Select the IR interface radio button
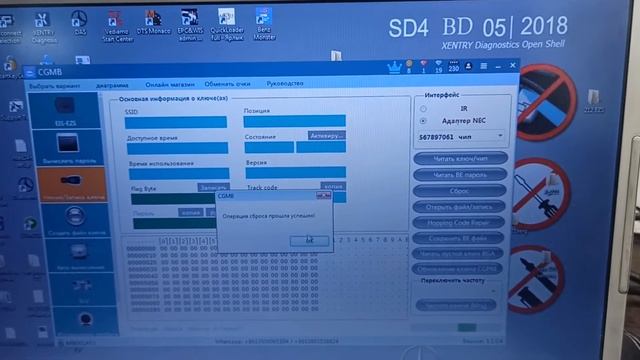Image resolution: width=640 pixels, height=360 pixels. coord(423,109)
